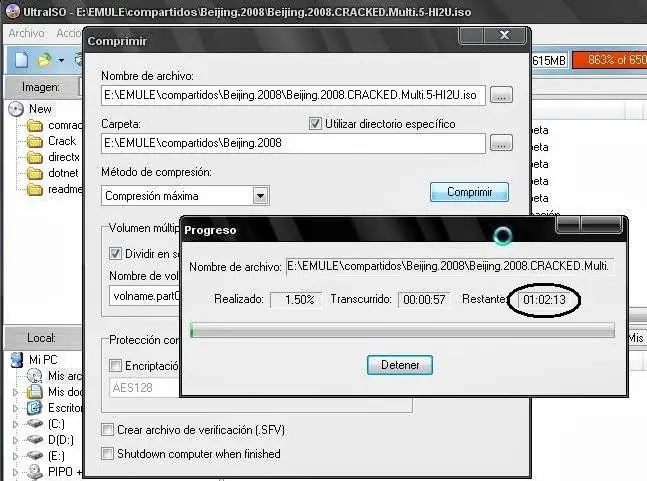Image resolution: width=647 pixels, height=481 pixels.
Task: Select the directx folder in image tree
Action: coord(64,157)
